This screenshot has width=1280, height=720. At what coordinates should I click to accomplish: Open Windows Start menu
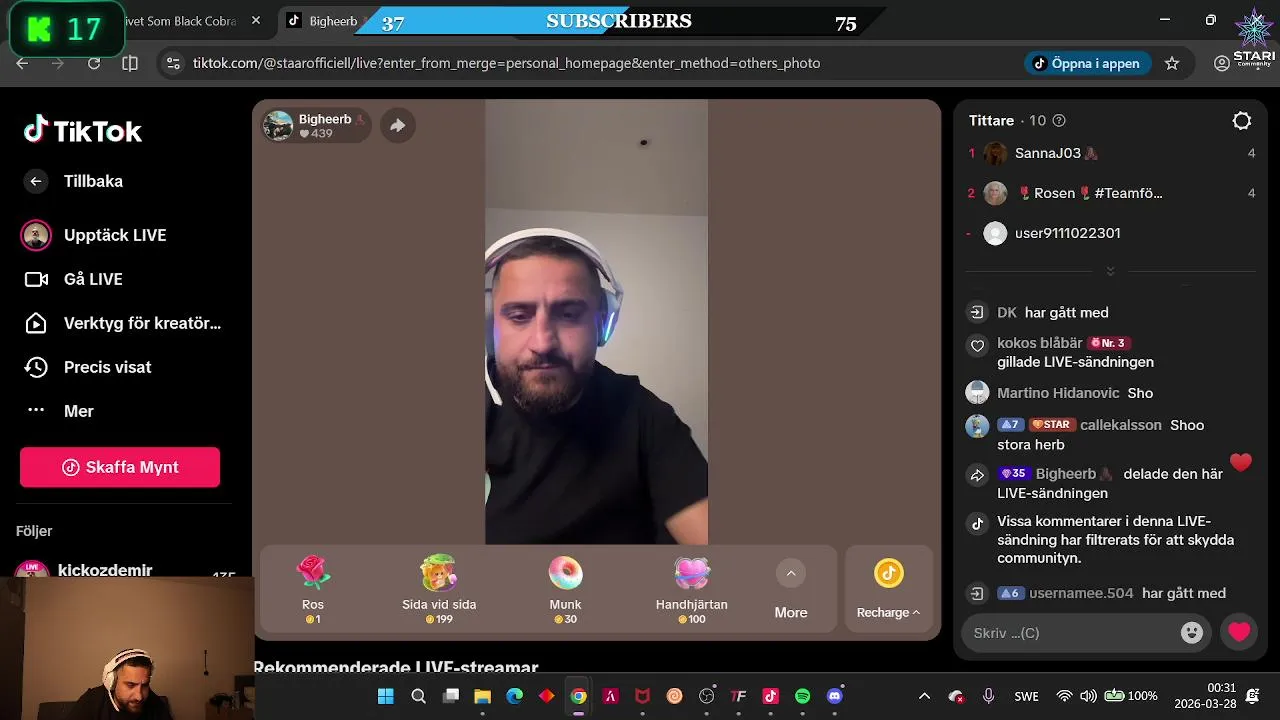coord(386,696)
